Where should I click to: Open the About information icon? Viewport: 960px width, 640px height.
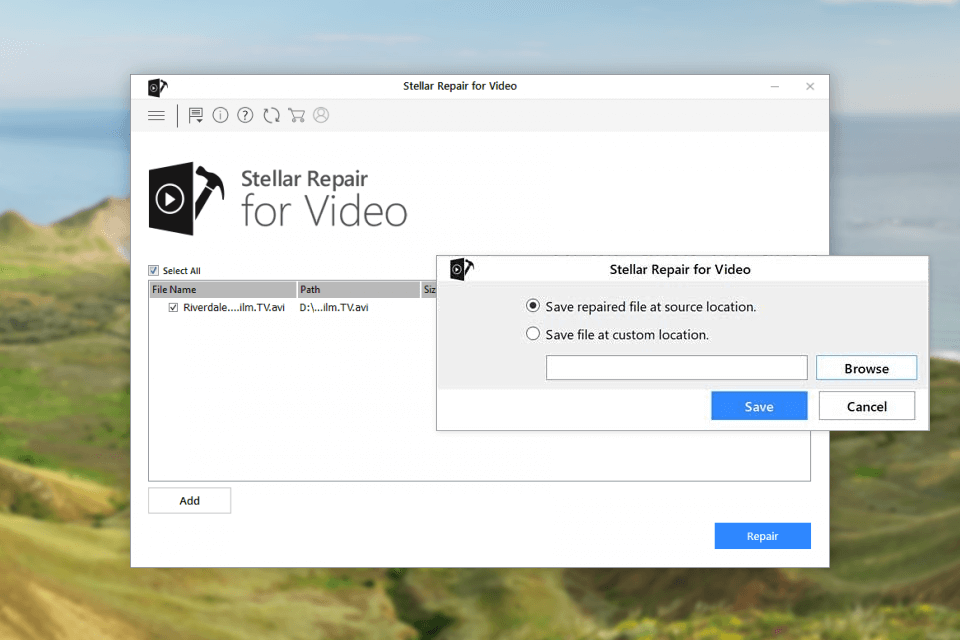pos(220,115)
